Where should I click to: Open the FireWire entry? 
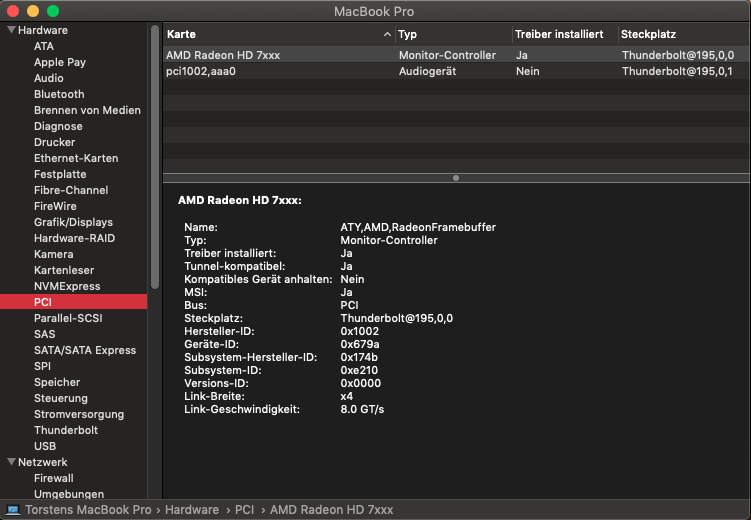[55, 206]
